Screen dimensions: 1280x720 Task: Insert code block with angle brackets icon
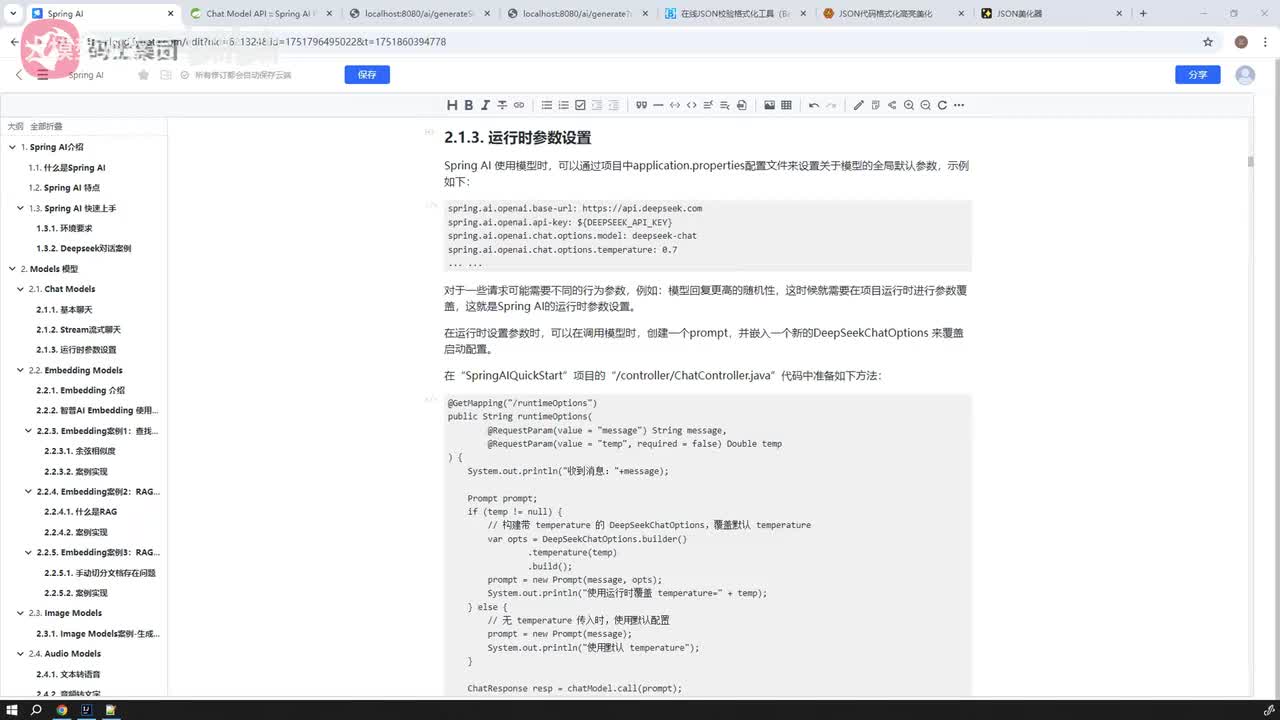691,105
